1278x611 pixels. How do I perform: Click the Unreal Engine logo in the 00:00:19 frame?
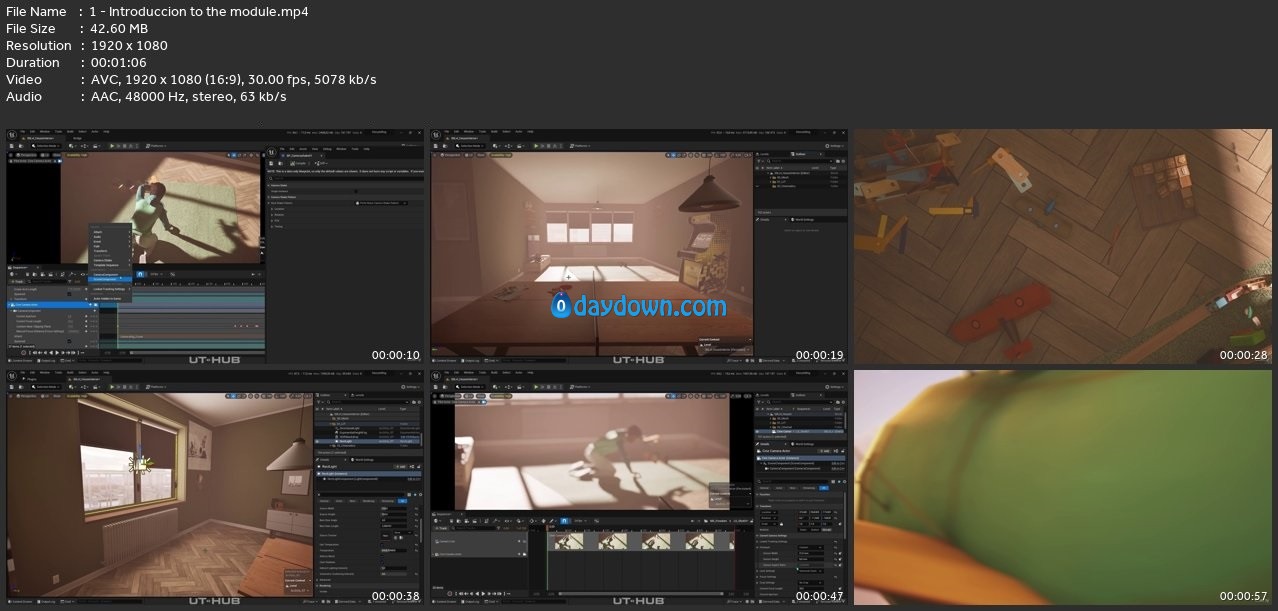click(436, 134)
